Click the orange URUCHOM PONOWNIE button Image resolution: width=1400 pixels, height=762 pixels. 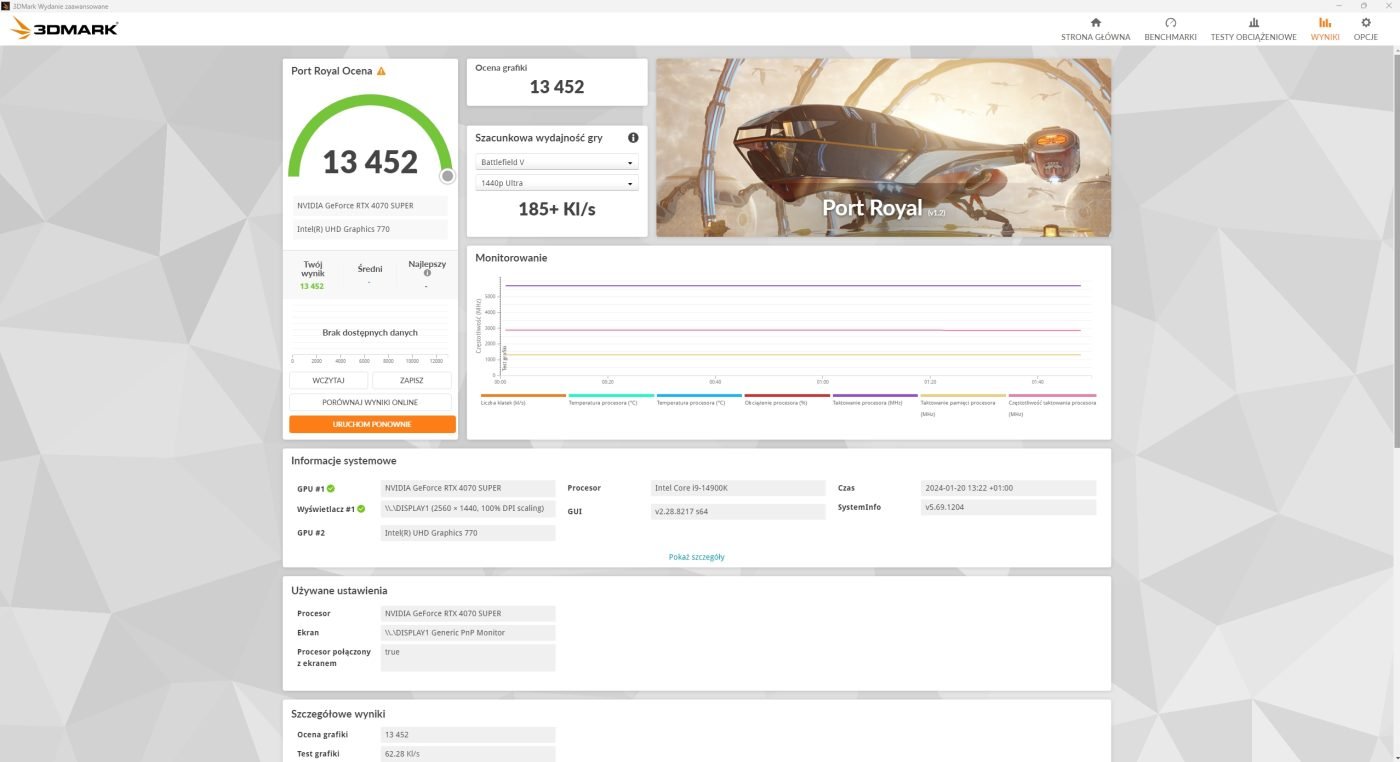pos(372,424)
